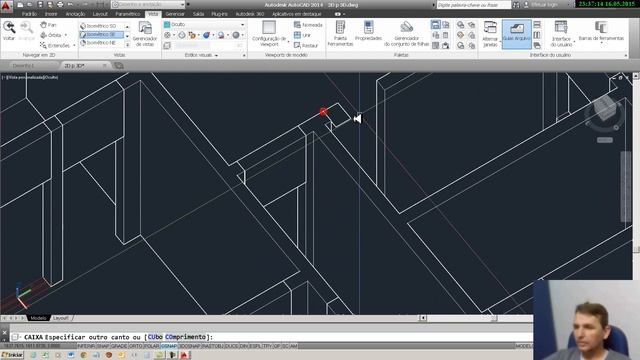Open the Anotação ribbon tab
This screenshot has height=360, width=640.
click(x=76, y=14)
